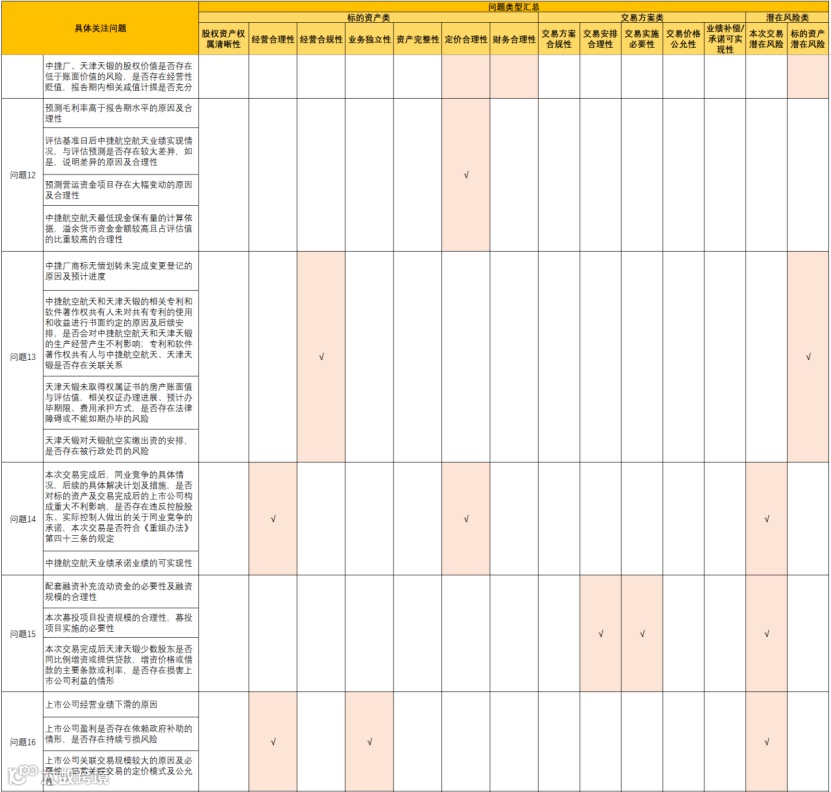Screen dimensions: 831x792
Task: Click cell 上市公司经营业绩下滑的原因
Action: pos(121,705)
